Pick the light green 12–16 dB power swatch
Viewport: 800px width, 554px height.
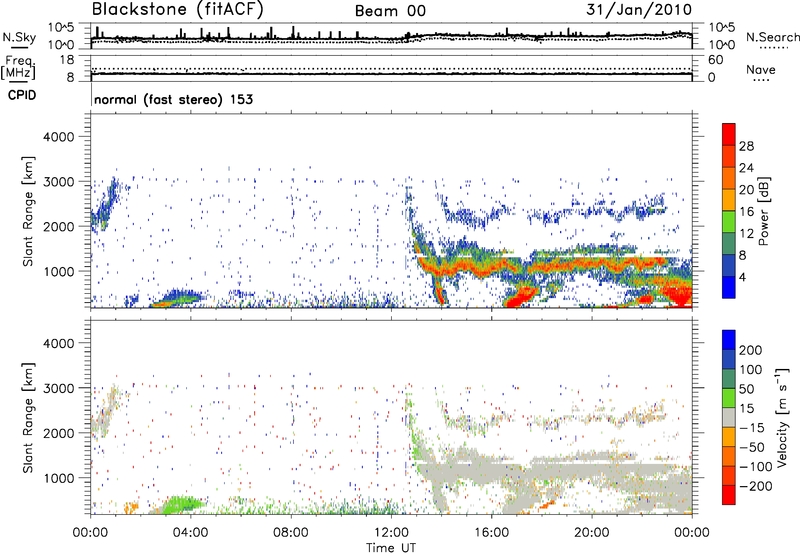coord(729,222)
